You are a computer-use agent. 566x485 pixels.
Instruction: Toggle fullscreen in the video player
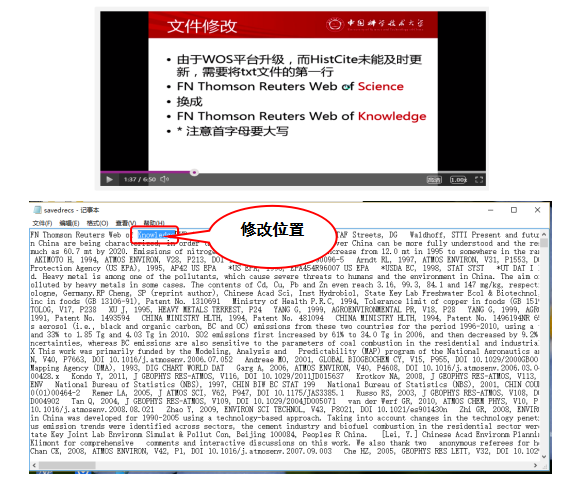click(479, 180)
